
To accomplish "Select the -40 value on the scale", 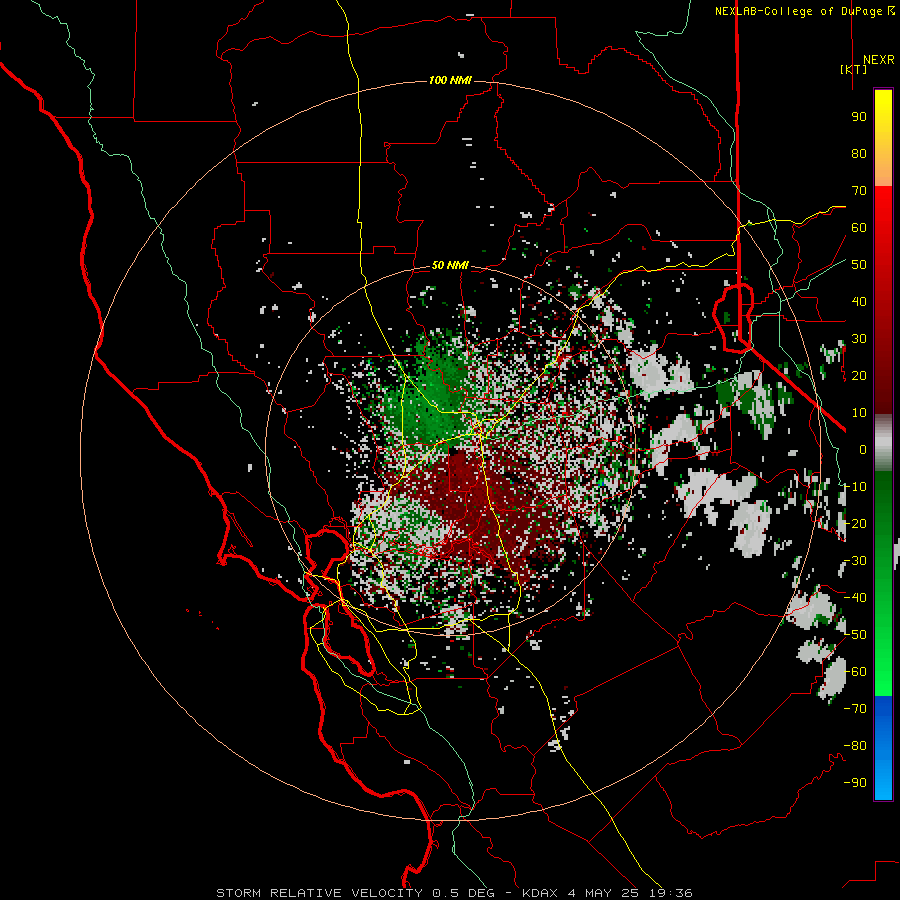I will click(x=855, y=598).
